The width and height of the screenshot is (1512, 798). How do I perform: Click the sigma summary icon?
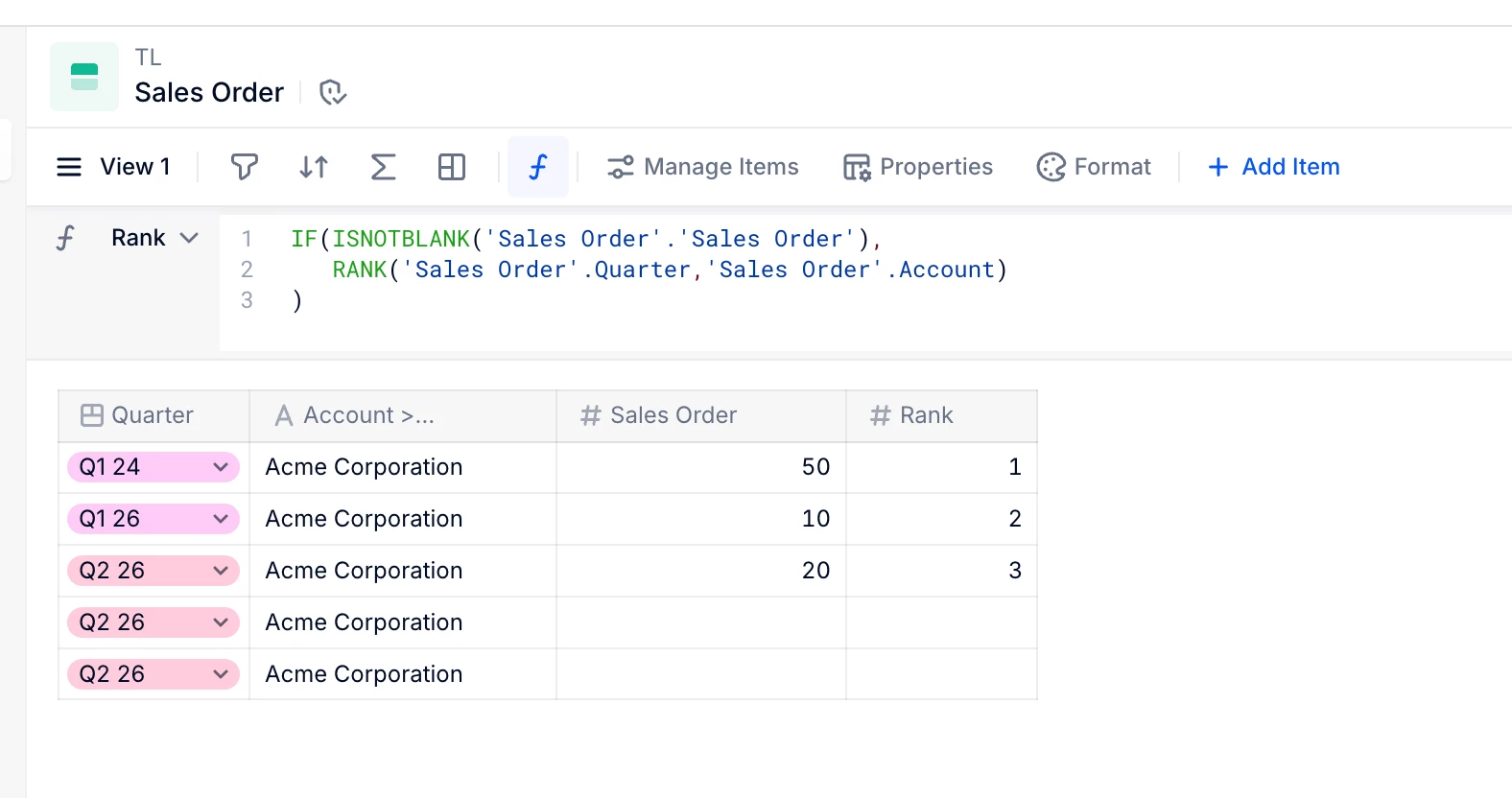[x=383, y=167]
